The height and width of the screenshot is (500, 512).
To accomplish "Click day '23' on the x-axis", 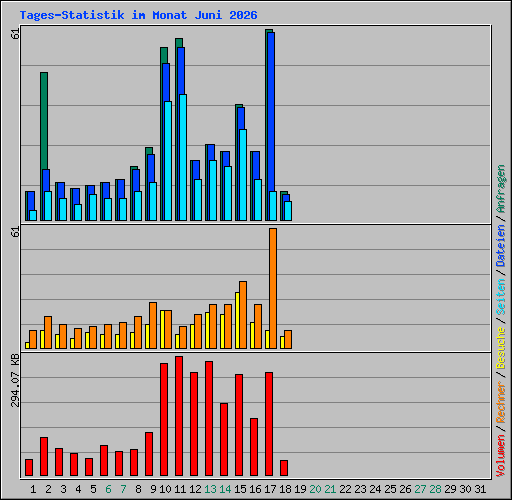I will [x=360, y=489].
